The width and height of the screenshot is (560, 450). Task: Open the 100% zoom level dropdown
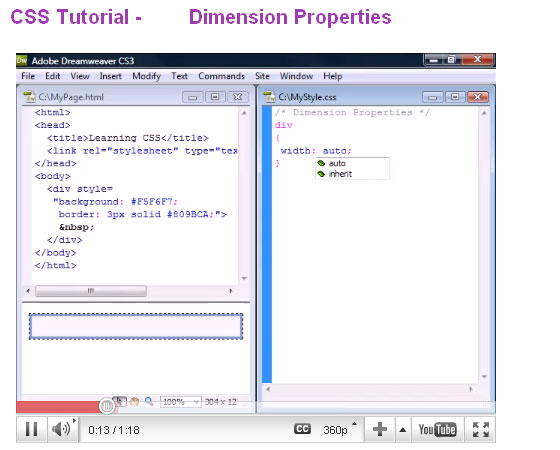[180, 402]
